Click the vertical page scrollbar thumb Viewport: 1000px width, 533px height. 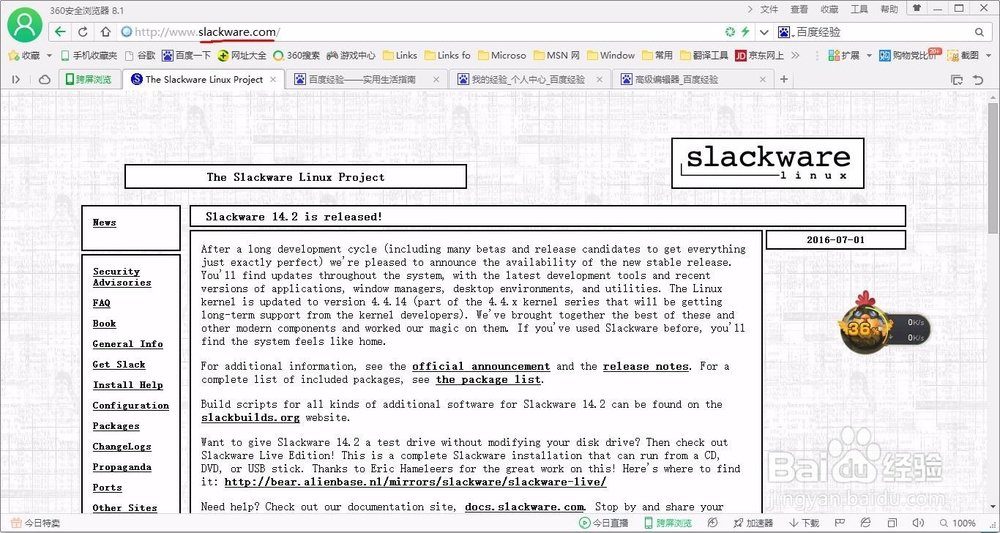[992, 169]
